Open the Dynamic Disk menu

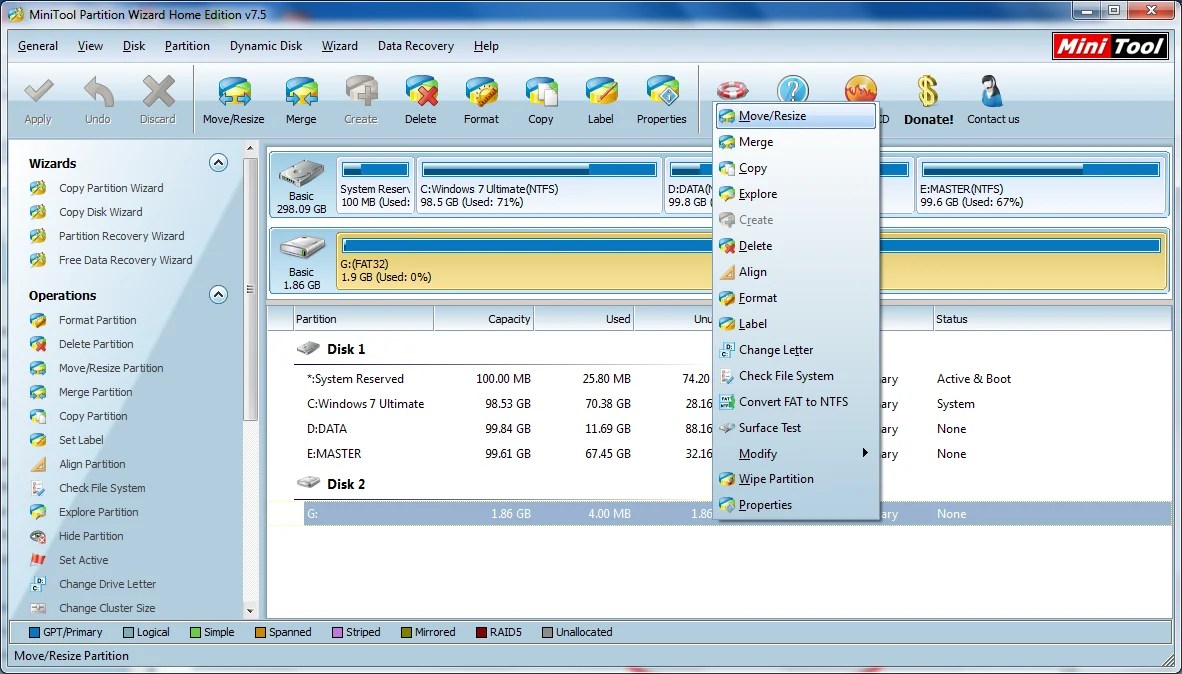pos(266,46)
